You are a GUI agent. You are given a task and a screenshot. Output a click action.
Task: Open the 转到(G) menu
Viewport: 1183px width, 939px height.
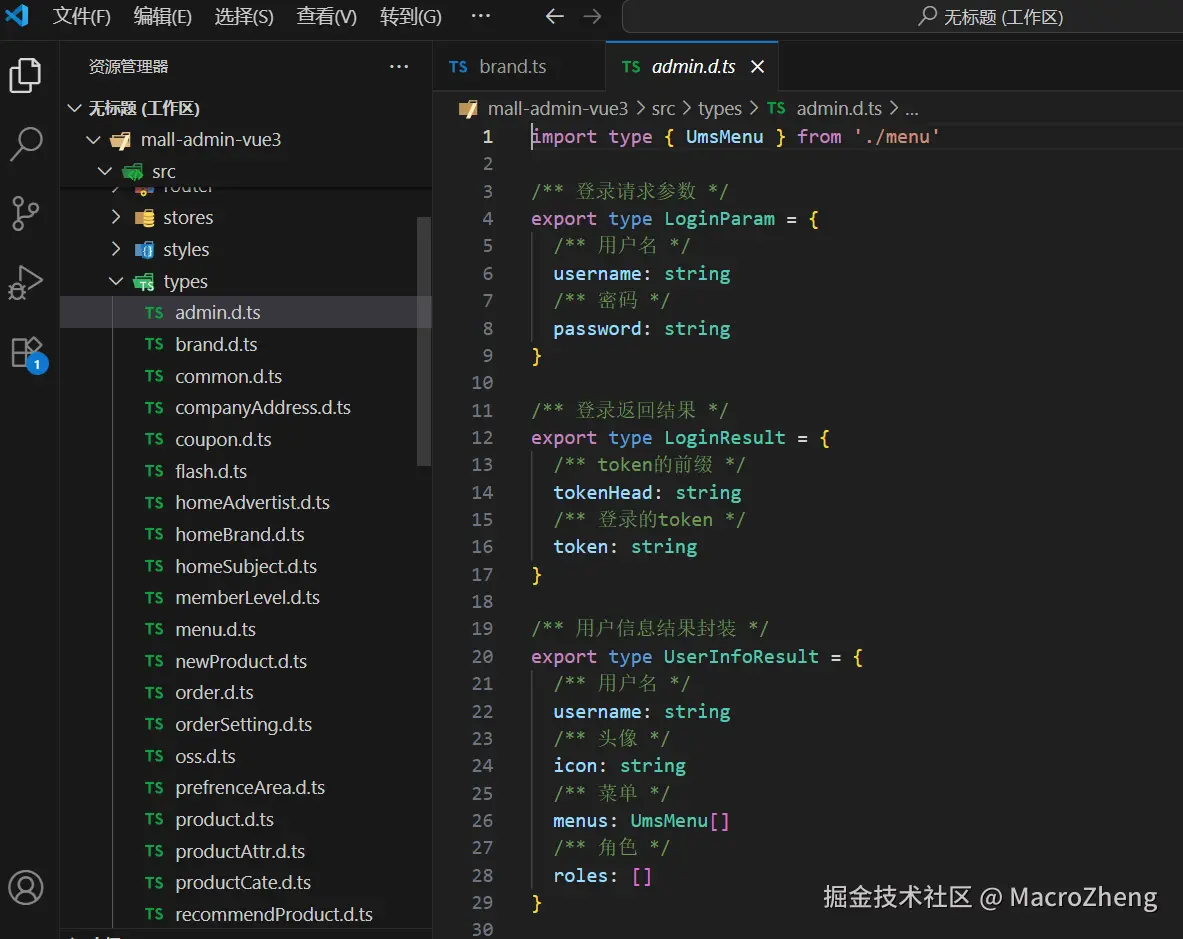pos(410,16)
